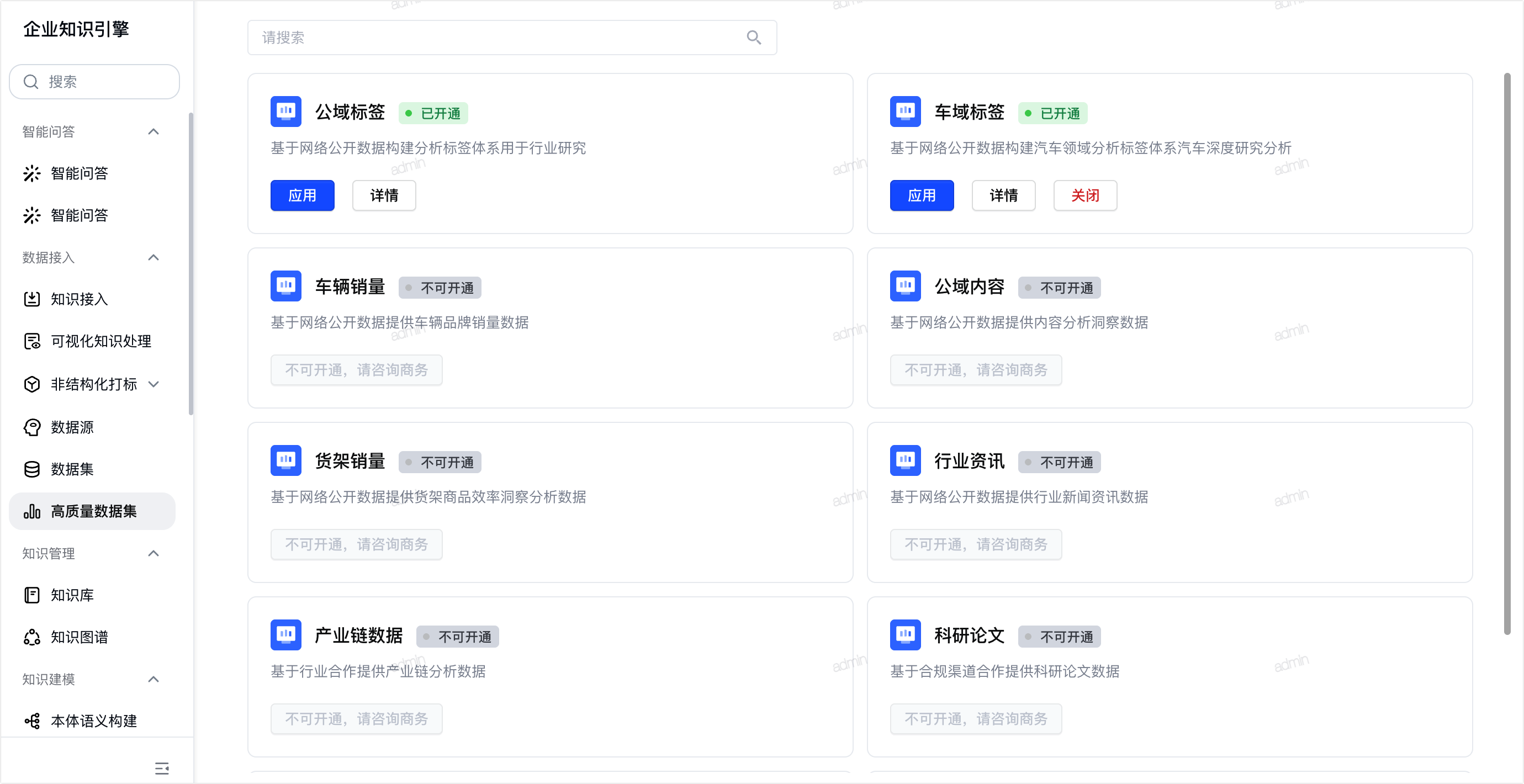Click the 数据源 sidebar icon
This screenshot has height=784, width=1524.
tap(32, 427)
